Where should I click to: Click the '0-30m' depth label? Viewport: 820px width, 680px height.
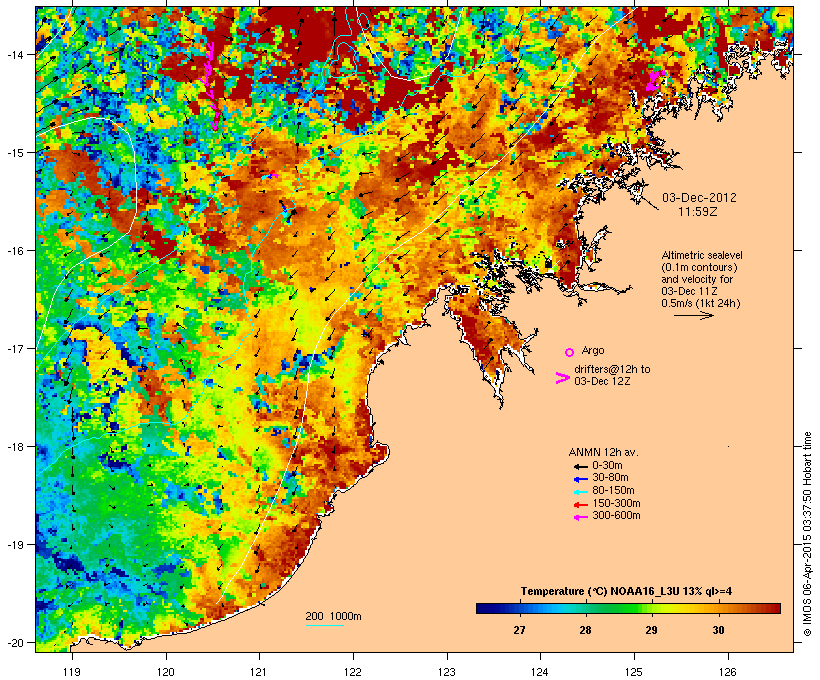point(607,465)
